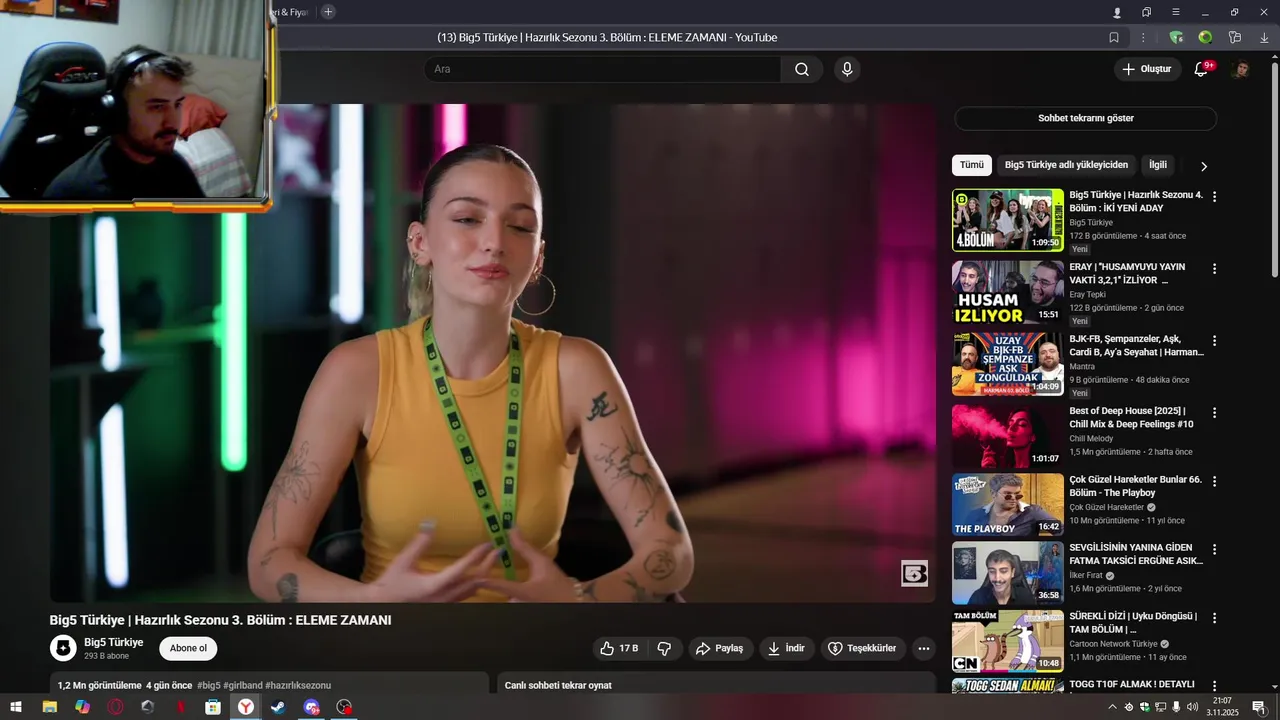Click the microphone system tray icon
The width and height of the screenshot is (1280, 720).
1176,707
